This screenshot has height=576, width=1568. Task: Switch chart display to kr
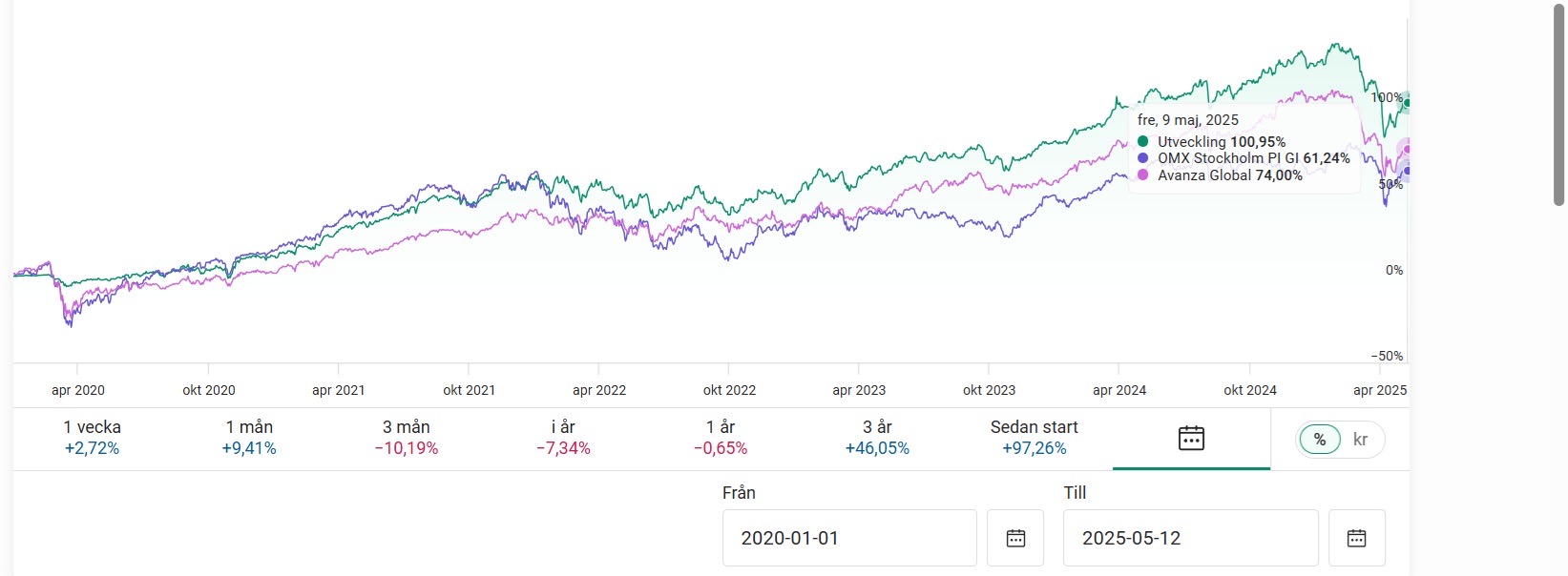point(1360,440)
